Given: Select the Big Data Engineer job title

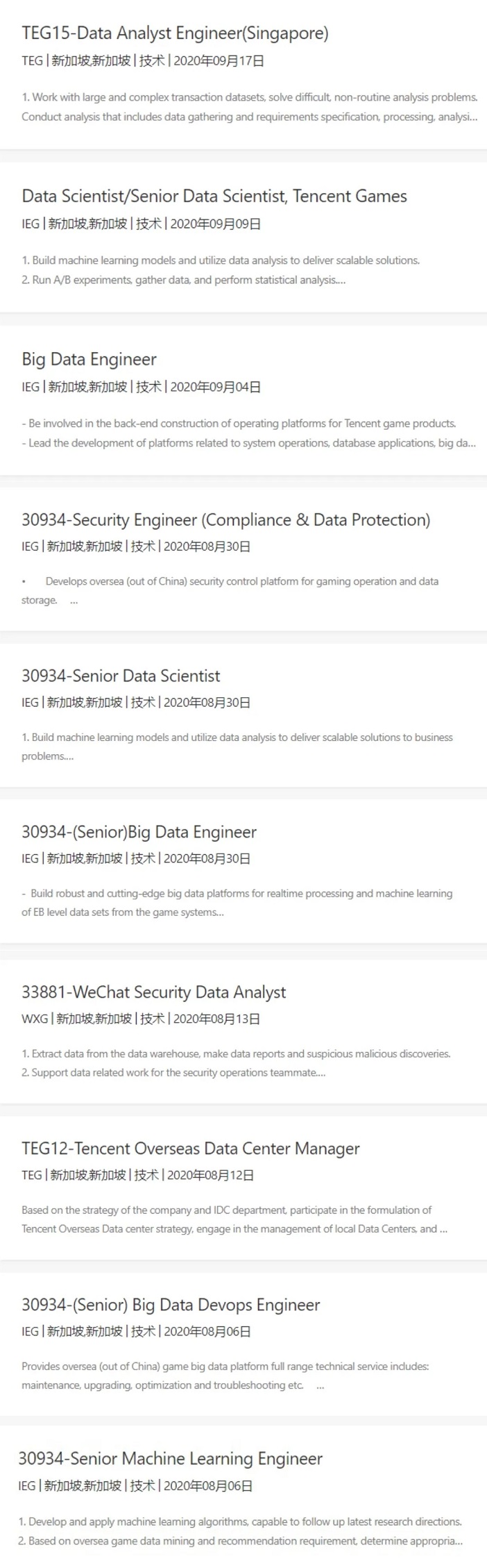Looking at the screenshot, I should (89, 359).
